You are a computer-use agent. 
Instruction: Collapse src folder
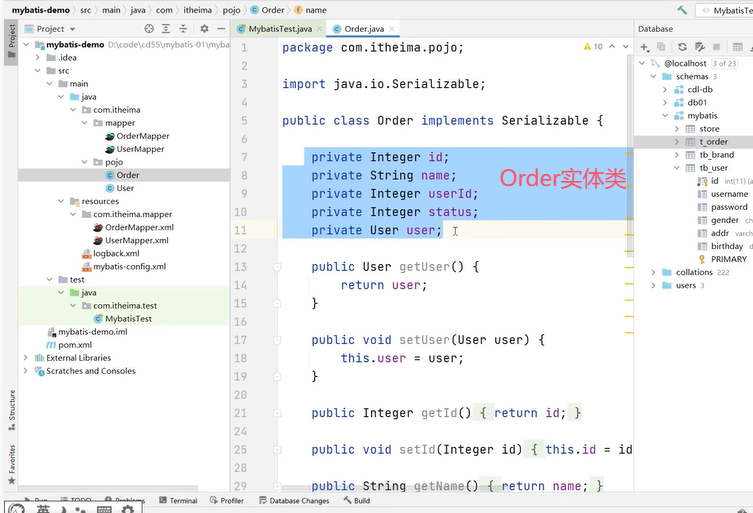[x=37, y=71]
